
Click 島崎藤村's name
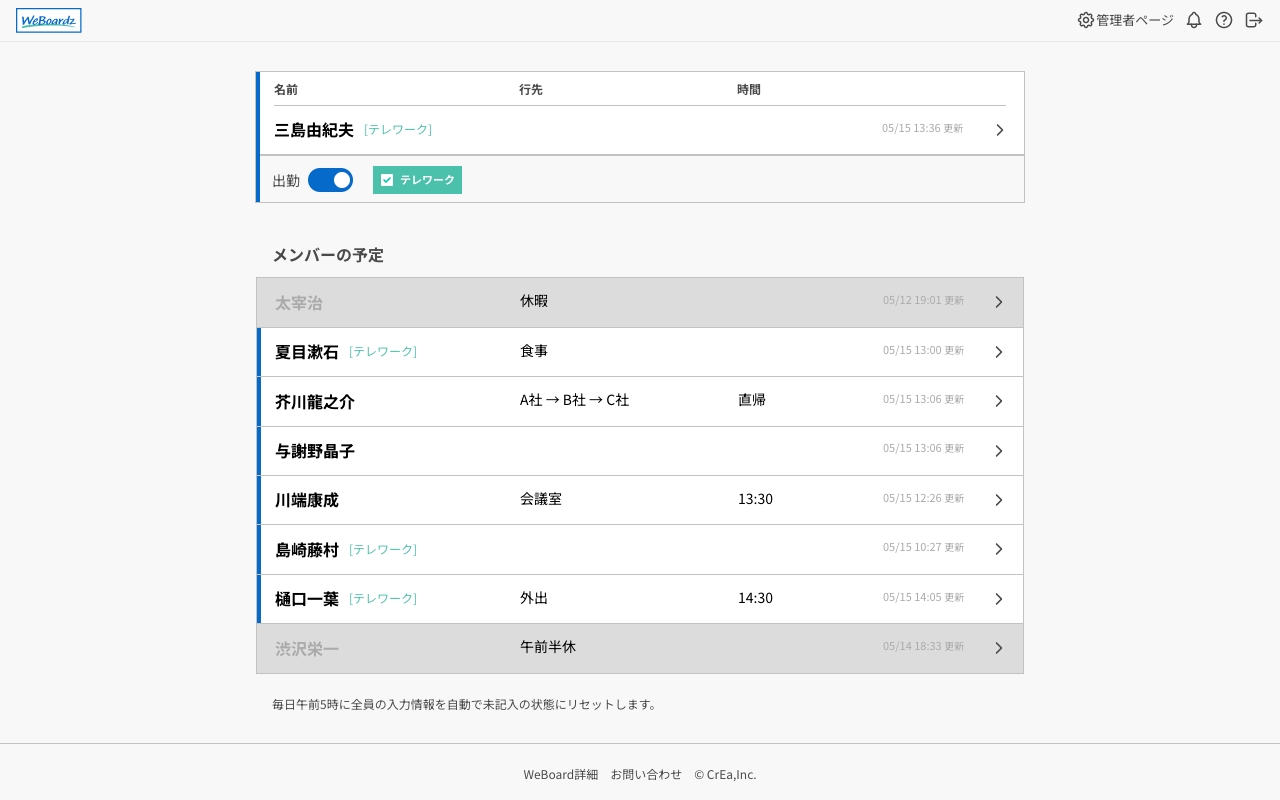click(307, 550)
